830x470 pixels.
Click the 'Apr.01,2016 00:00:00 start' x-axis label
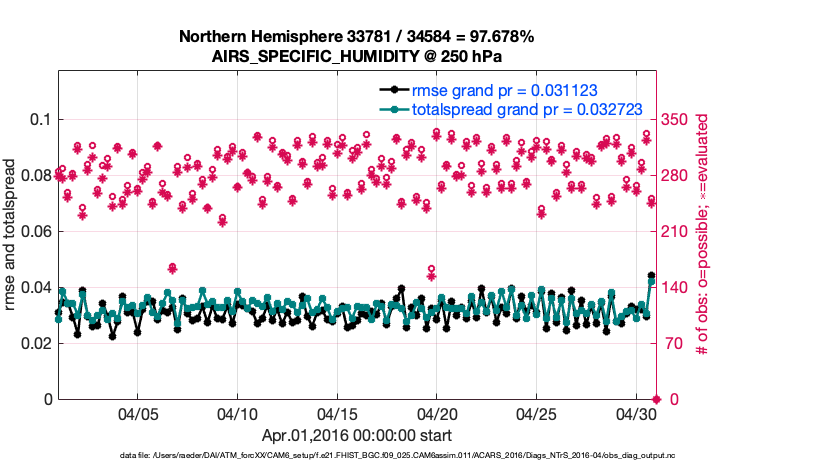[x=356, y=435]
